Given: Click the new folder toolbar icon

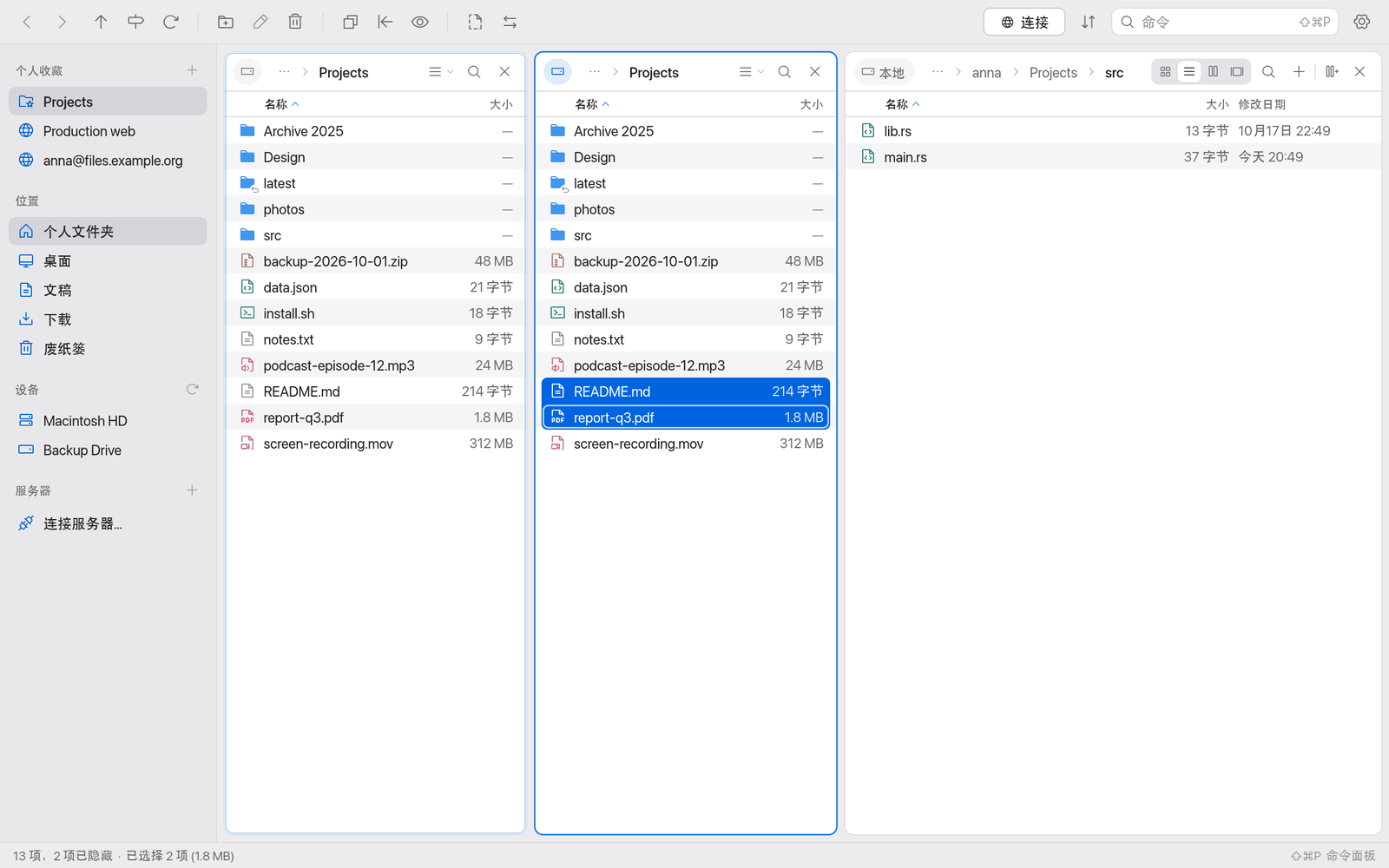Looking at the screenshot, I should click(226, 22).
